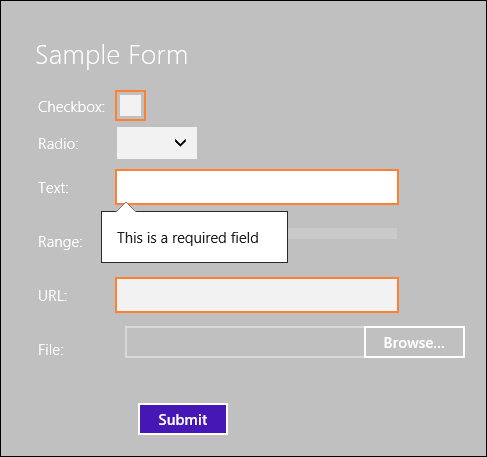The height and width of the screenshot is (457, 487).
Task: Click the 'Sample Form' heading
Action: [x=112, y=55]
